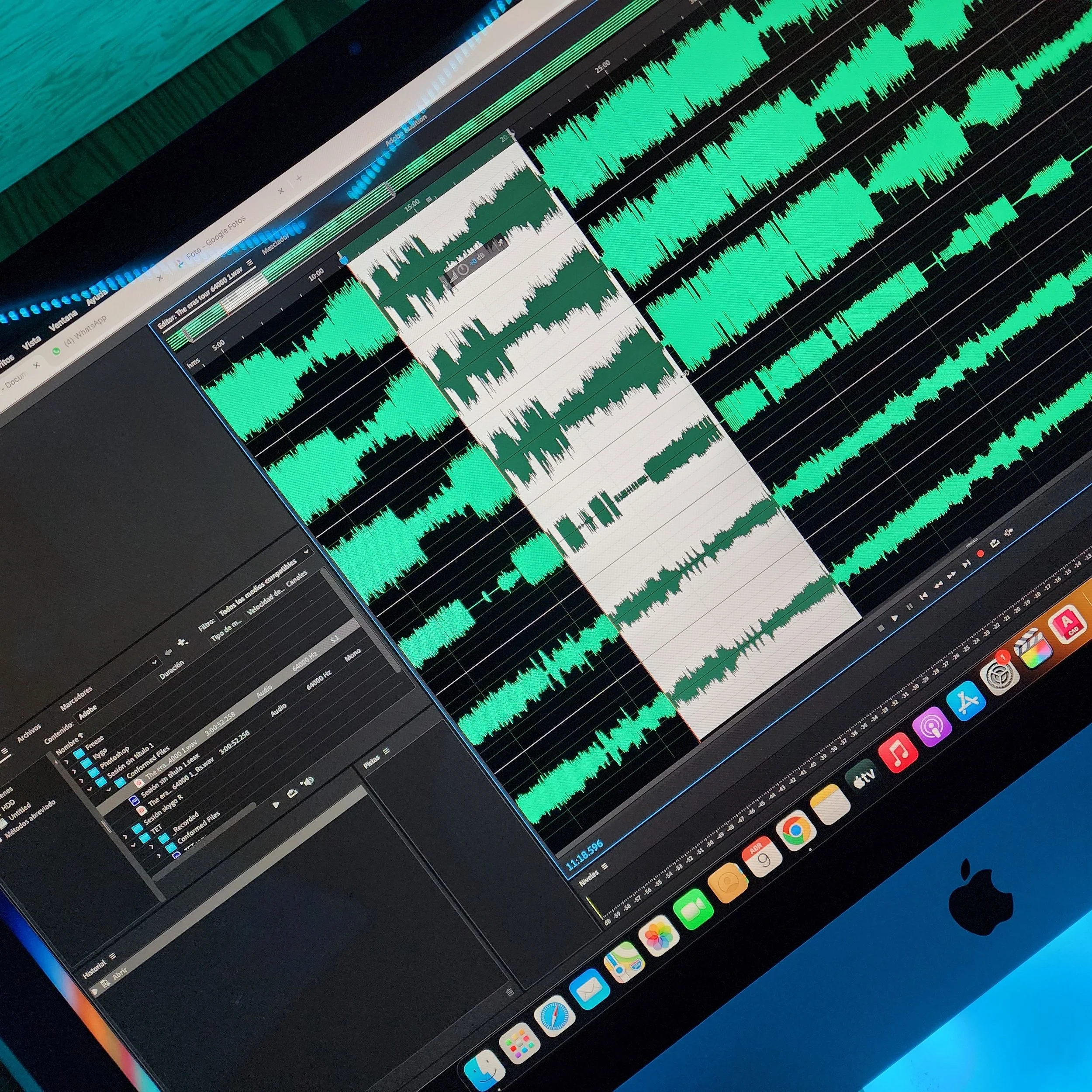The width and height of the screenshot is (1092, 1092).
Task: Click the Duración column header
Action: (x=173, y=670)
